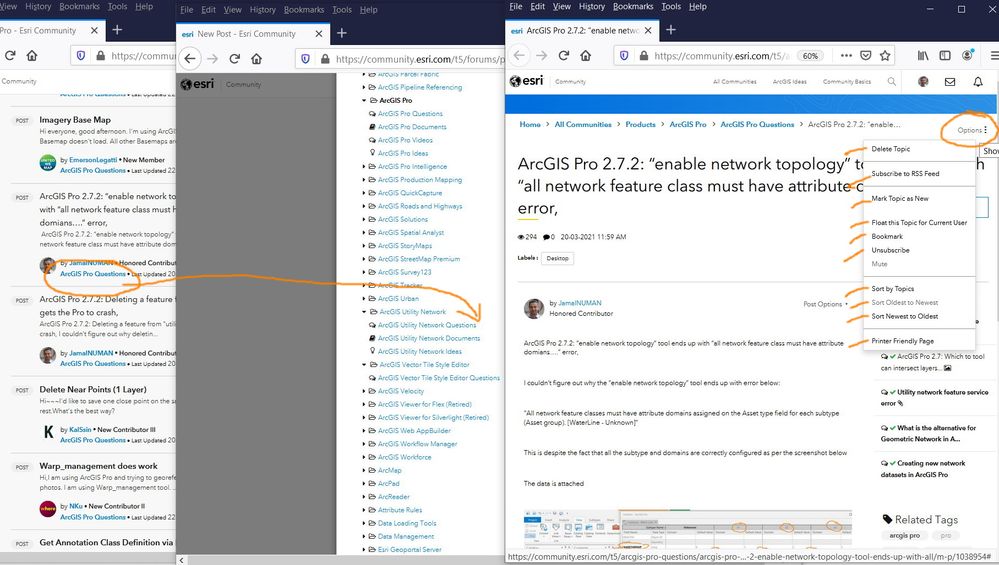The height and width of the screenshot is (565, 999).
Task: Open the JamalNUMAN author link on the post
Action: click(579, 303)
